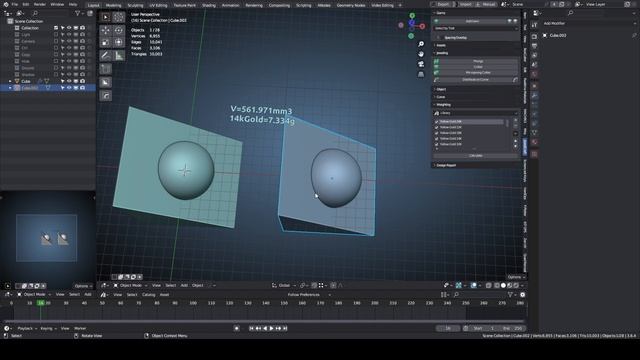
Task: Switch to the Sculpting workspace tab
Action: coord(135,5)
